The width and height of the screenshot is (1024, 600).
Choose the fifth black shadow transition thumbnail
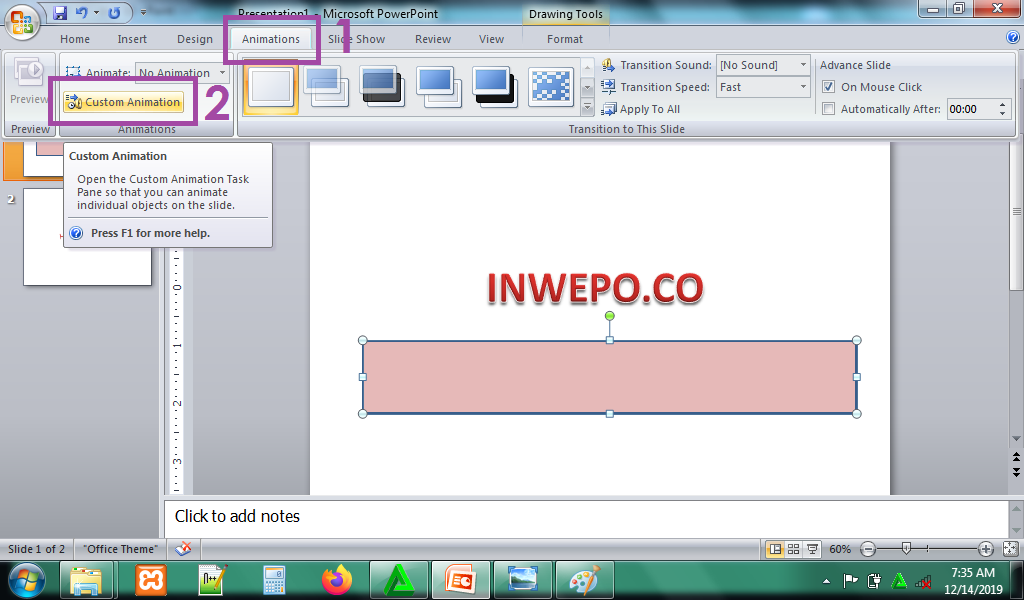(495, 86)
